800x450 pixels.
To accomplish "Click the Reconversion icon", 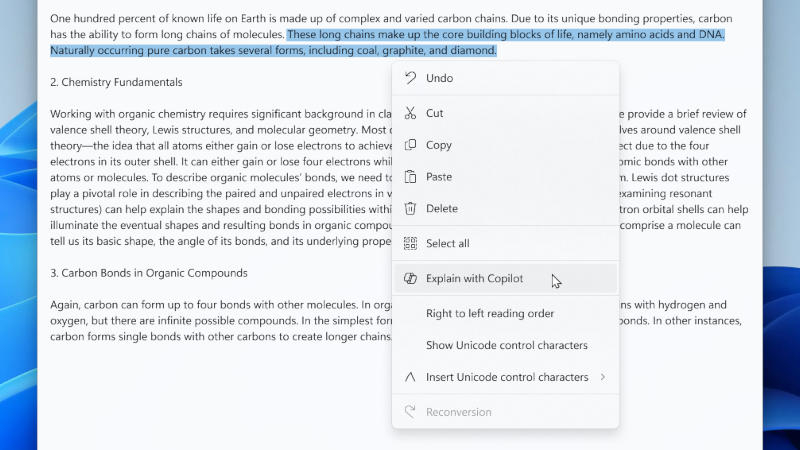I will 410,412.
